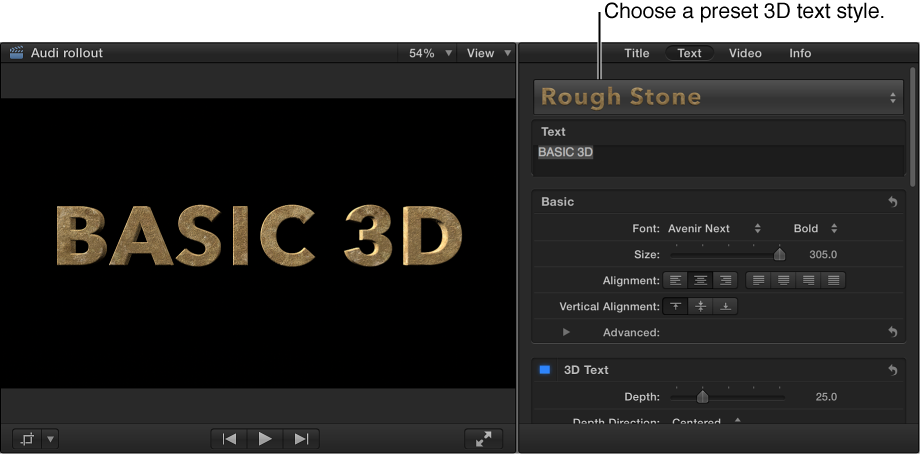Click the Depth value 25.0
The width and height of the screenshot is (920, 454).
click(826, 397)
